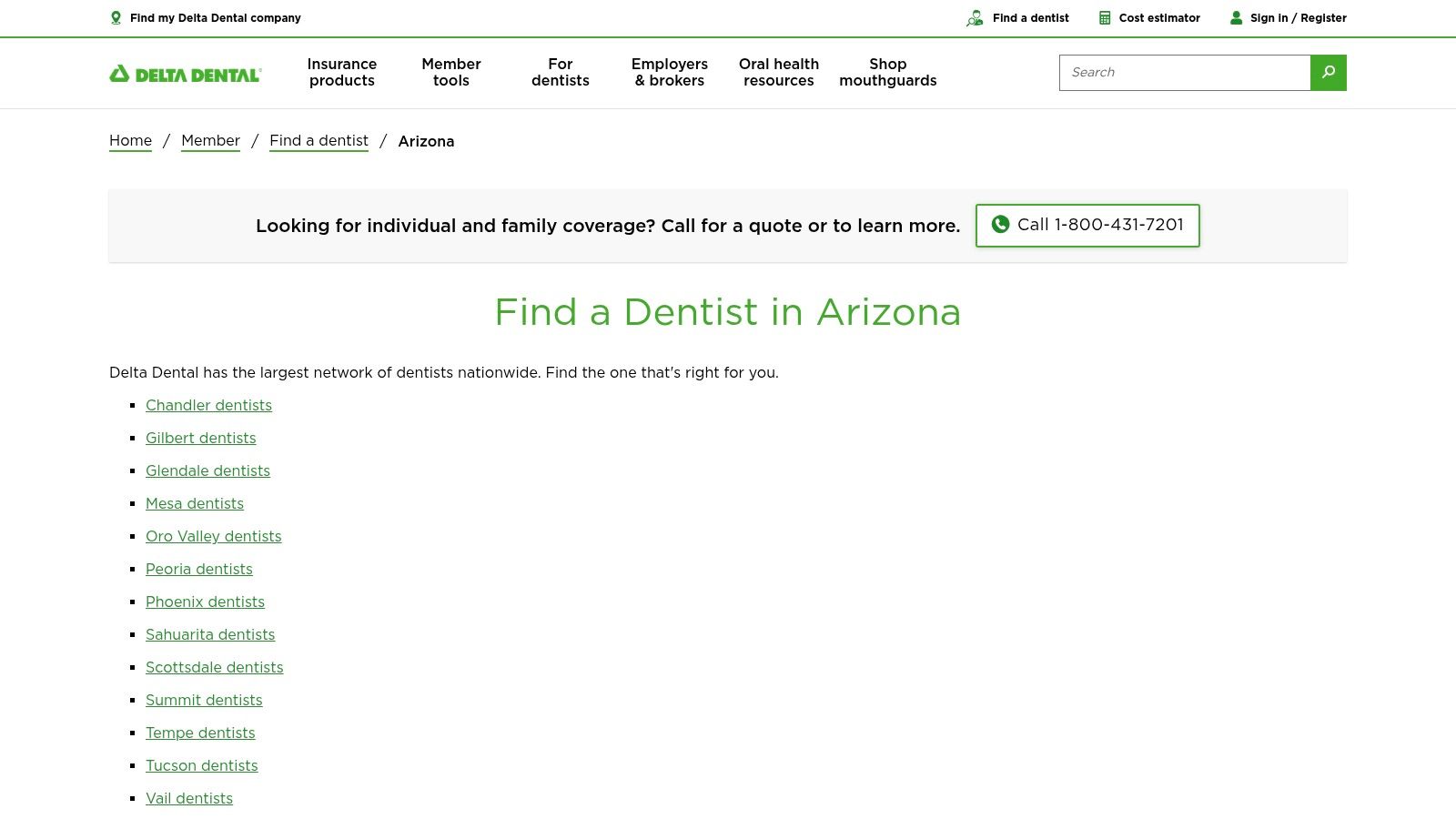
Task: Click the Cost estimator calculator icon
Action: point(1105,18)
